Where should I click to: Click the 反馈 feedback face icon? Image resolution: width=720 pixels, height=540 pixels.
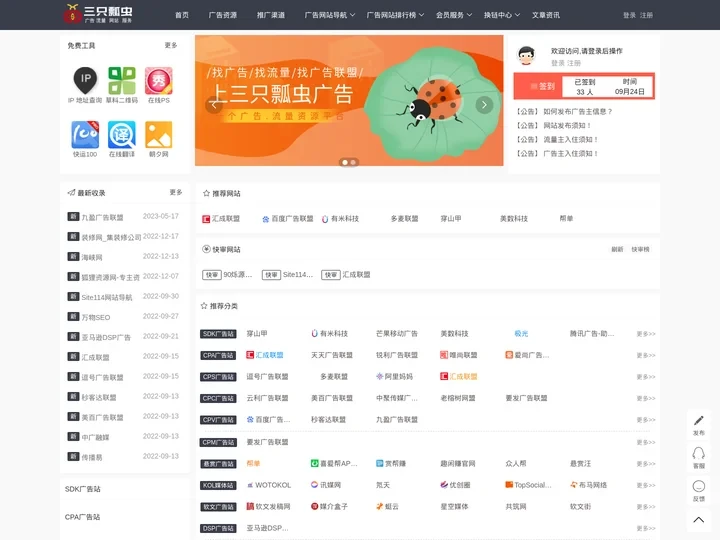pos(698,486)
